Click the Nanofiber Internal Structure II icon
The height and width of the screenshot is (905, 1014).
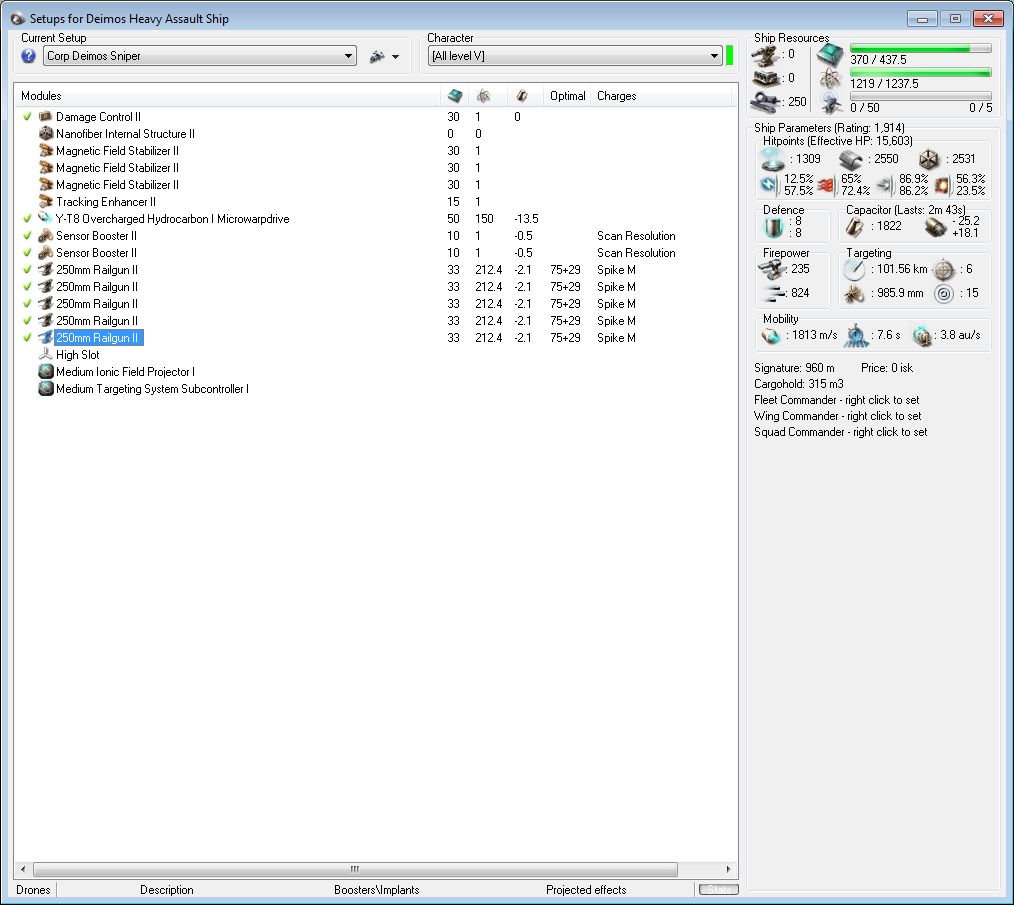45,133
